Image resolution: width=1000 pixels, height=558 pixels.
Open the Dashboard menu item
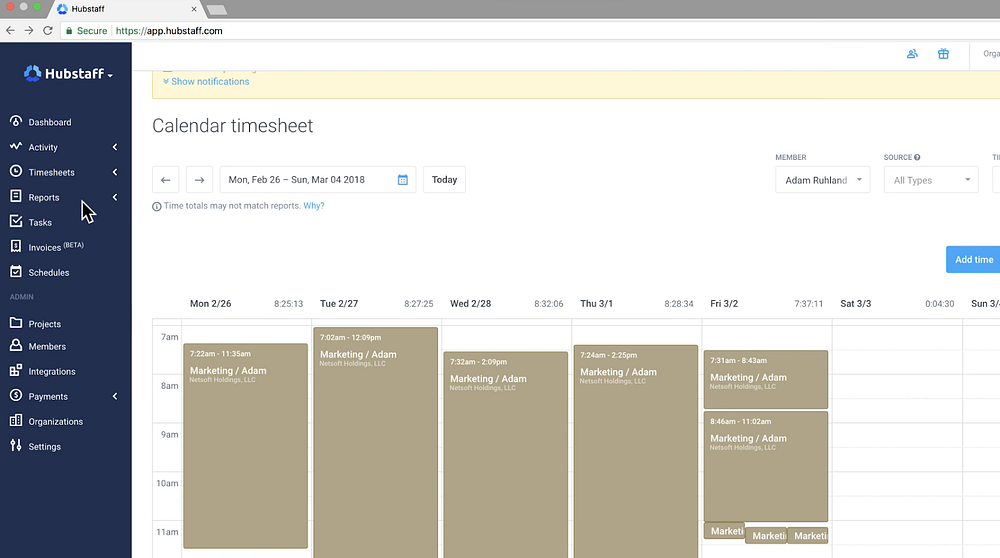pos(50,122)
